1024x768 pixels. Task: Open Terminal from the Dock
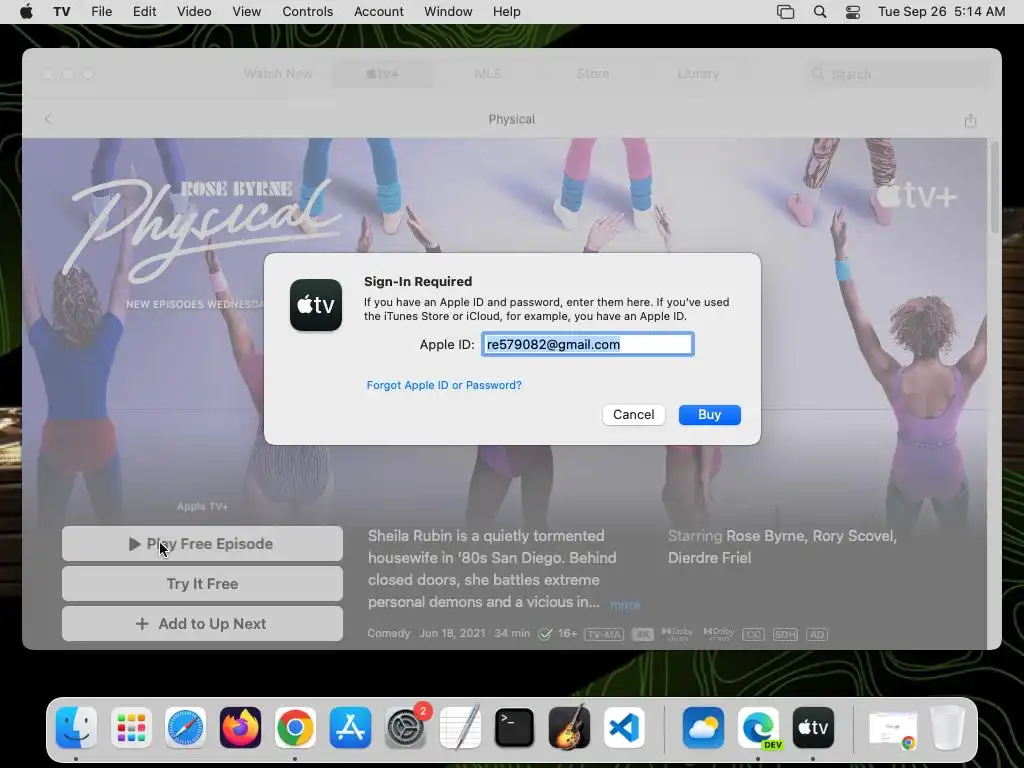515,727
